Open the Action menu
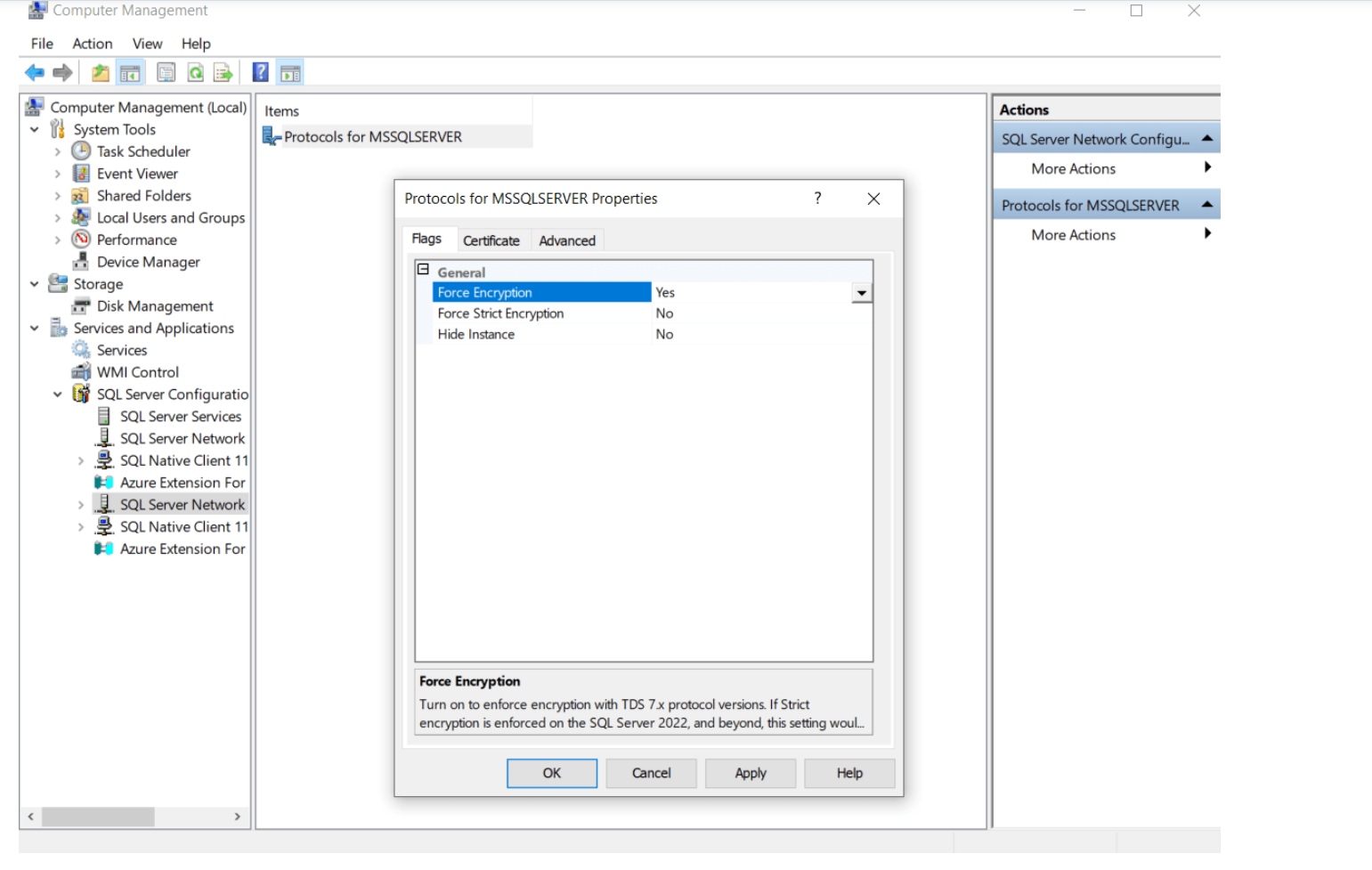Image resolution: width=1372 pixels, height=870 pixels. pos(93,44)
